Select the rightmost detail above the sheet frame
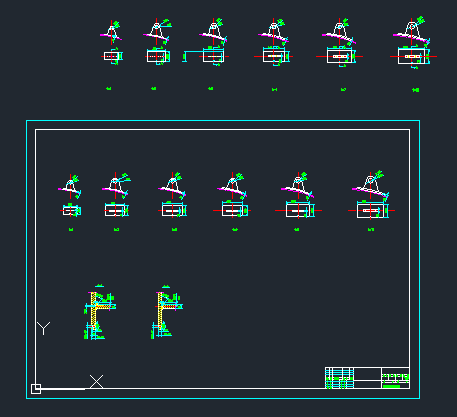 413,43
